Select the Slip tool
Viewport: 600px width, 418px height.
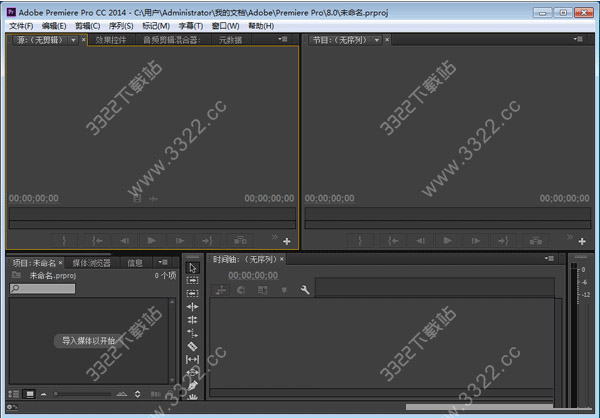coord(192,359)
